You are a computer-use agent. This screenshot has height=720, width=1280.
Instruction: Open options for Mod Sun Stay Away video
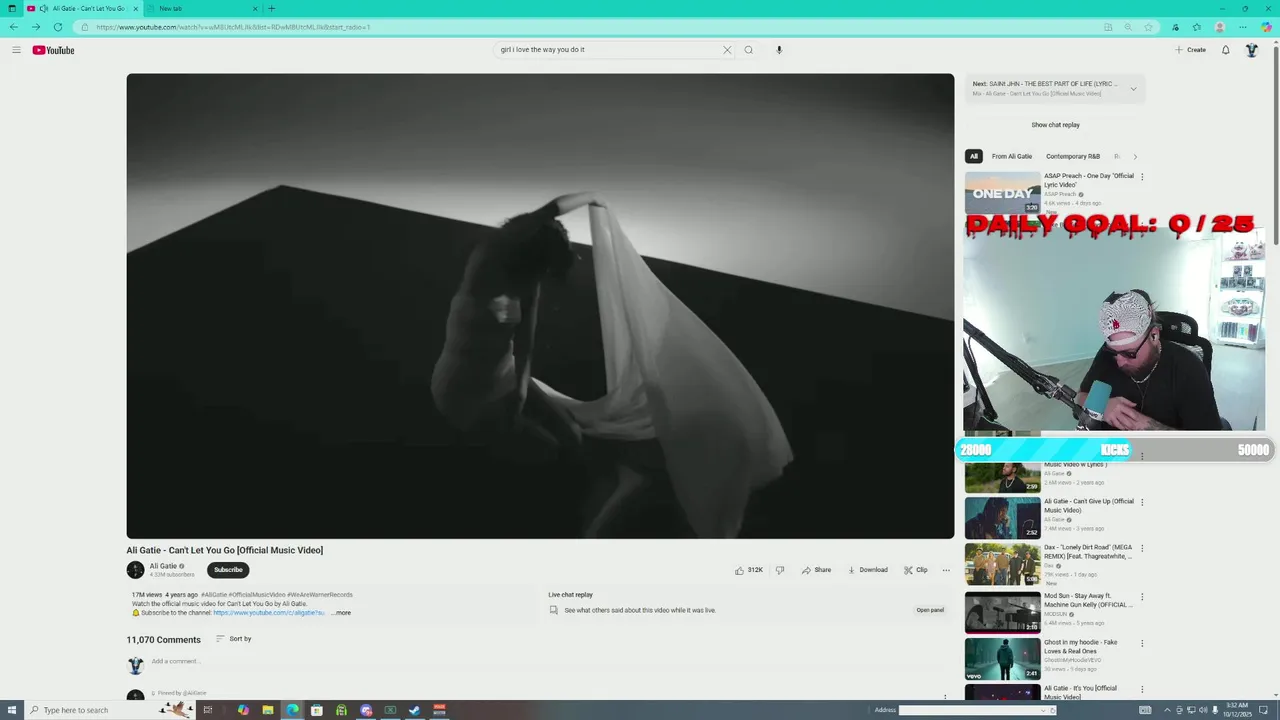(x=1142, y=597)
